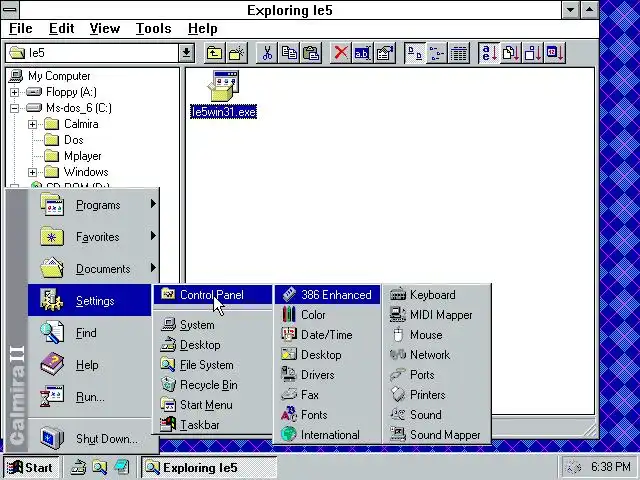Open Fonts control panel item
This screenshot has height=480, width=640.
(x=327, y=415)
